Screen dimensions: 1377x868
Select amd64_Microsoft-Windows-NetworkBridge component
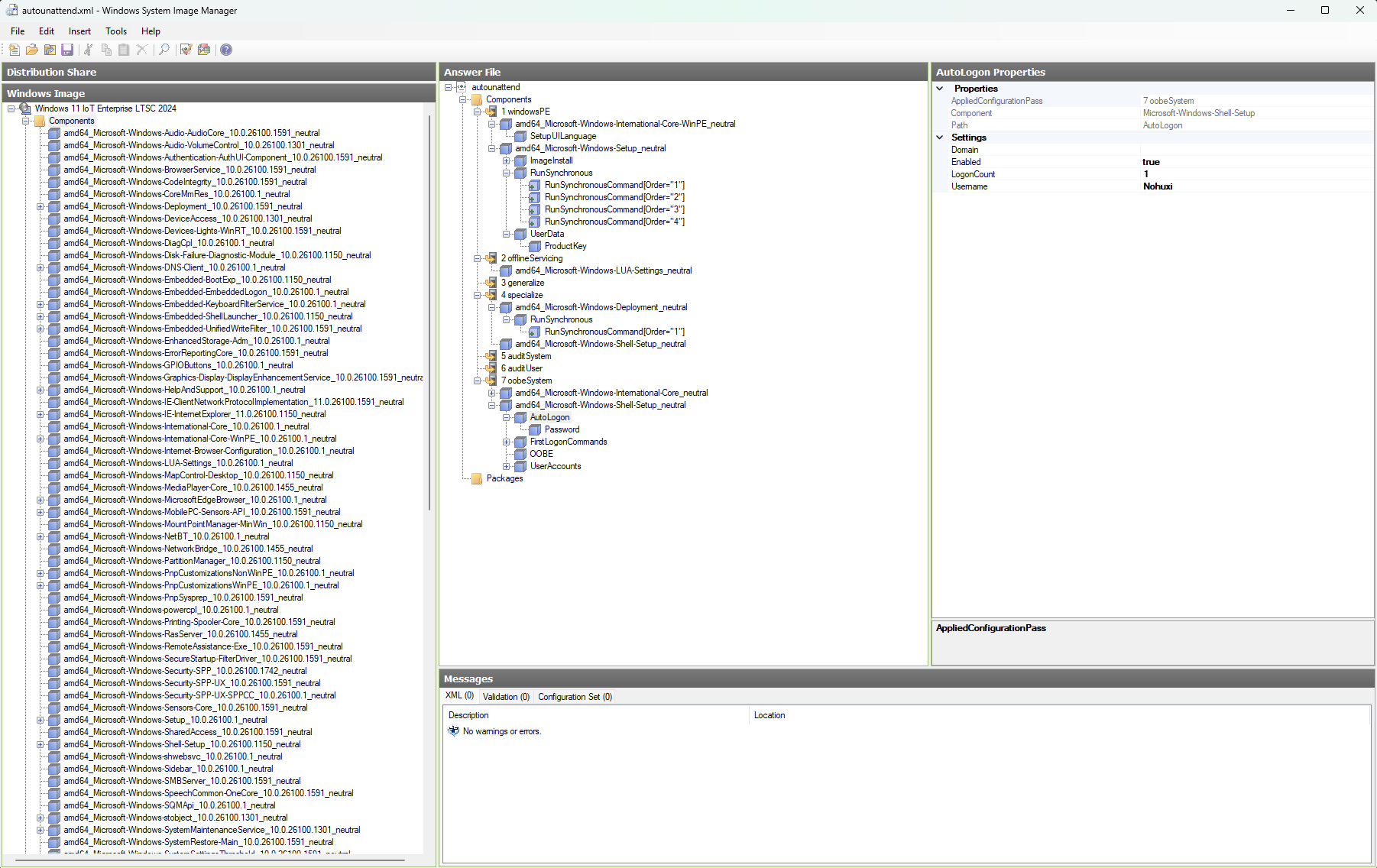[188, 549]
